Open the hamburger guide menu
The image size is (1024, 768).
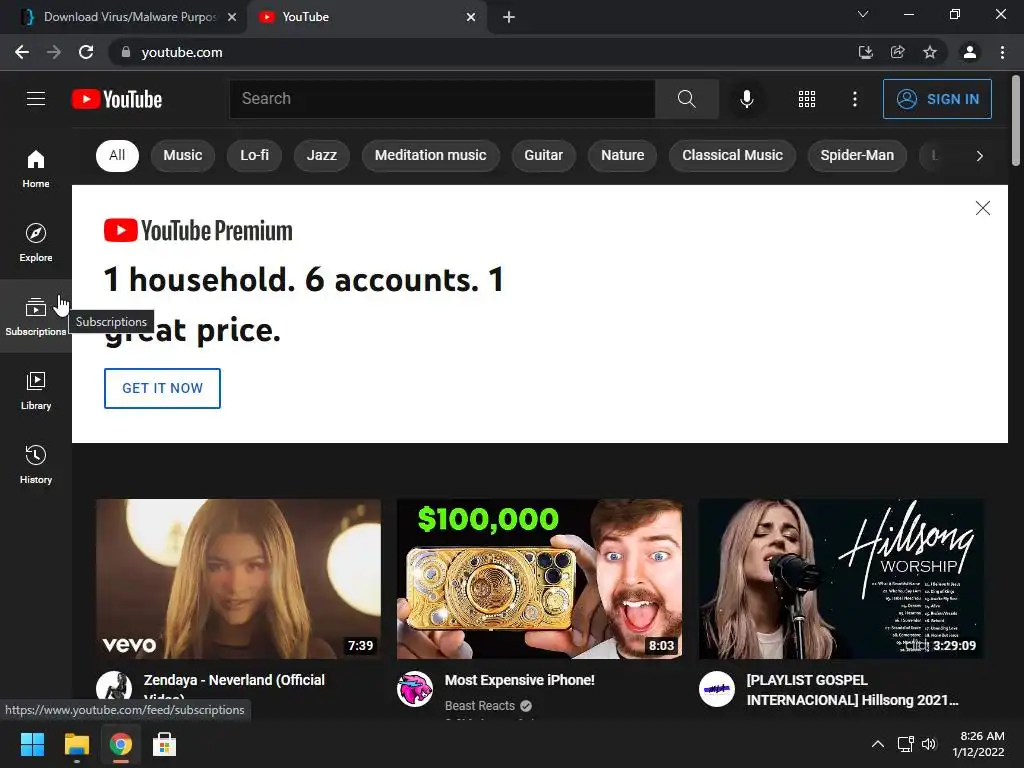[x=36, y=99]
